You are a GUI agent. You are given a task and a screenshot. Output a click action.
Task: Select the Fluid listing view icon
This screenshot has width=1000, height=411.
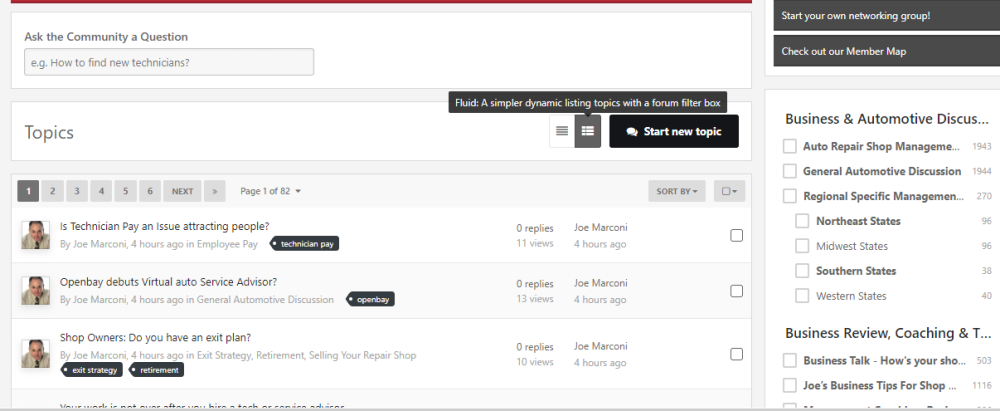(587, 131)
